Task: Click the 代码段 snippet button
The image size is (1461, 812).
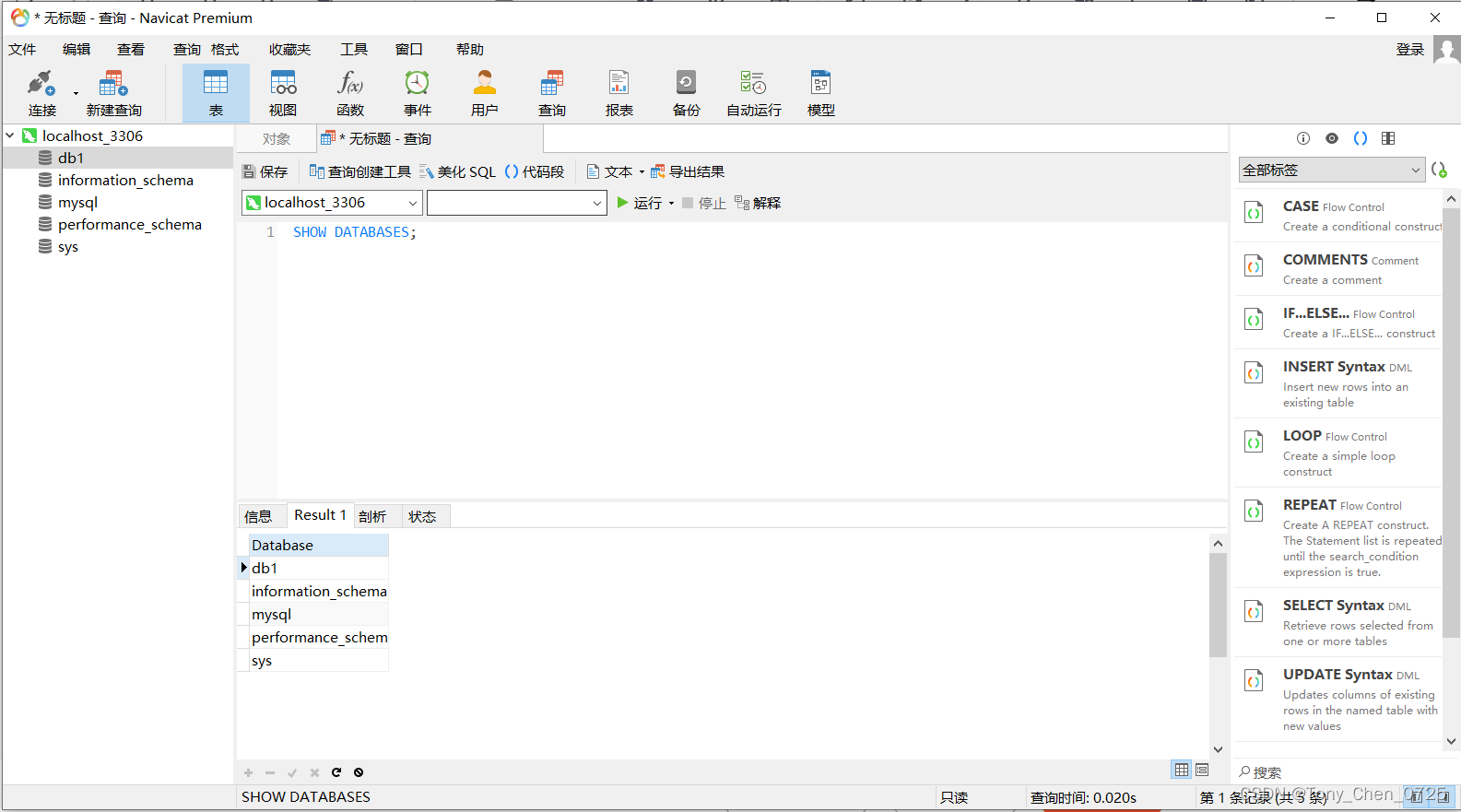Action: tap(535, 172)
